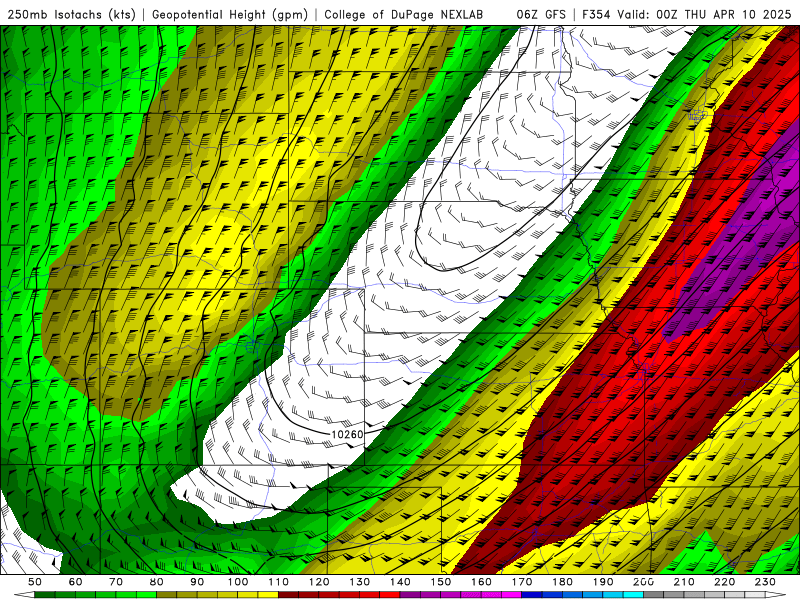Click the 210 value on the legend
800x600 pixels.
coord(684,582)
